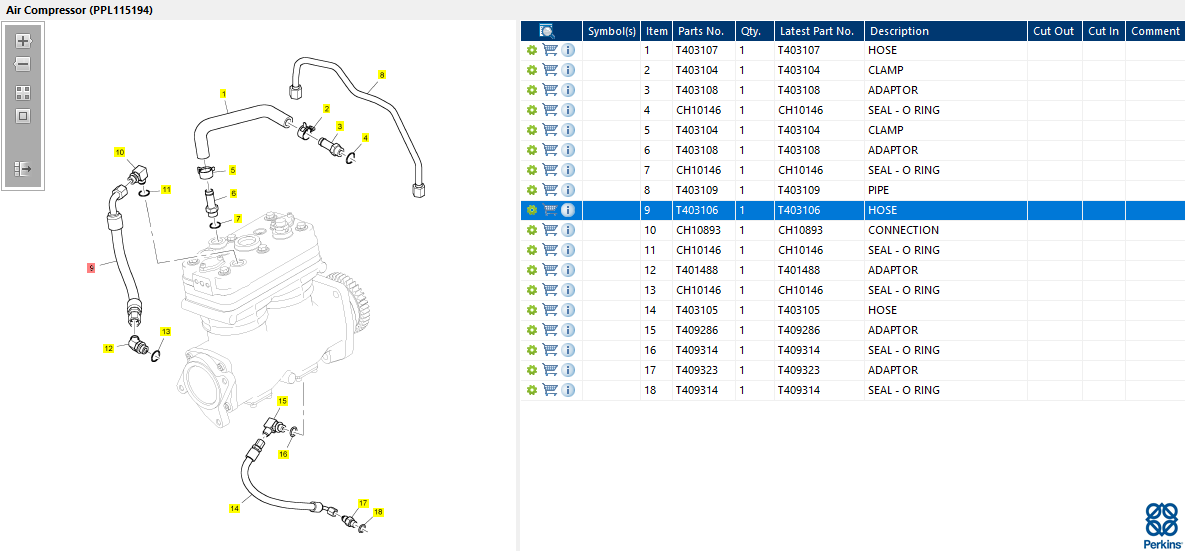Click the list-with-arrow export icon
Viewport: 1185px width, 551px height.
[23, 168]
